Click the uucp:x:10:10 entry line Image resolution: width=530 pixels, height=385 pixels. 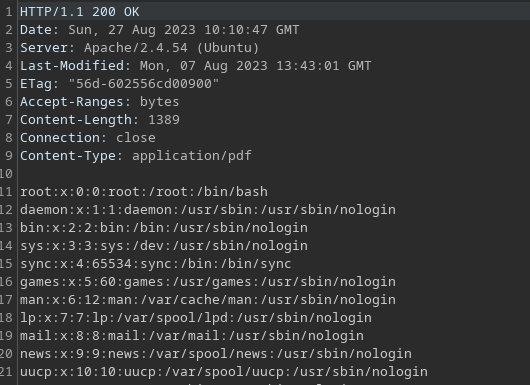pyautogui.click(x=224, y=371)
